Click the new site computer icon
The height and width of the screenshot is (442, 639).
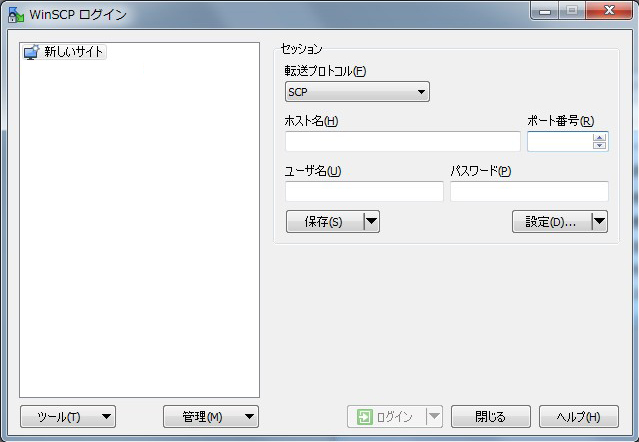[31, 52]
